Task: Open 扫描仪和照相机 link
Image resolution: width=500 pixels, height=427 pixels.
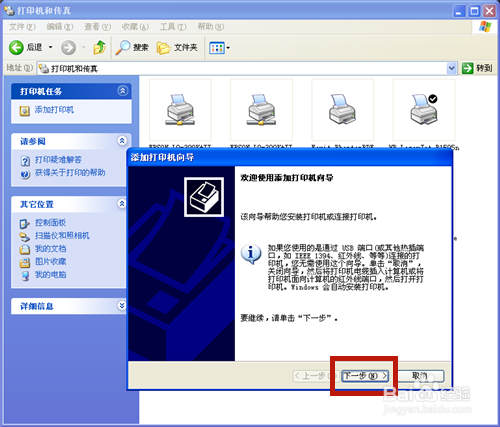Action: coord(62,236)
